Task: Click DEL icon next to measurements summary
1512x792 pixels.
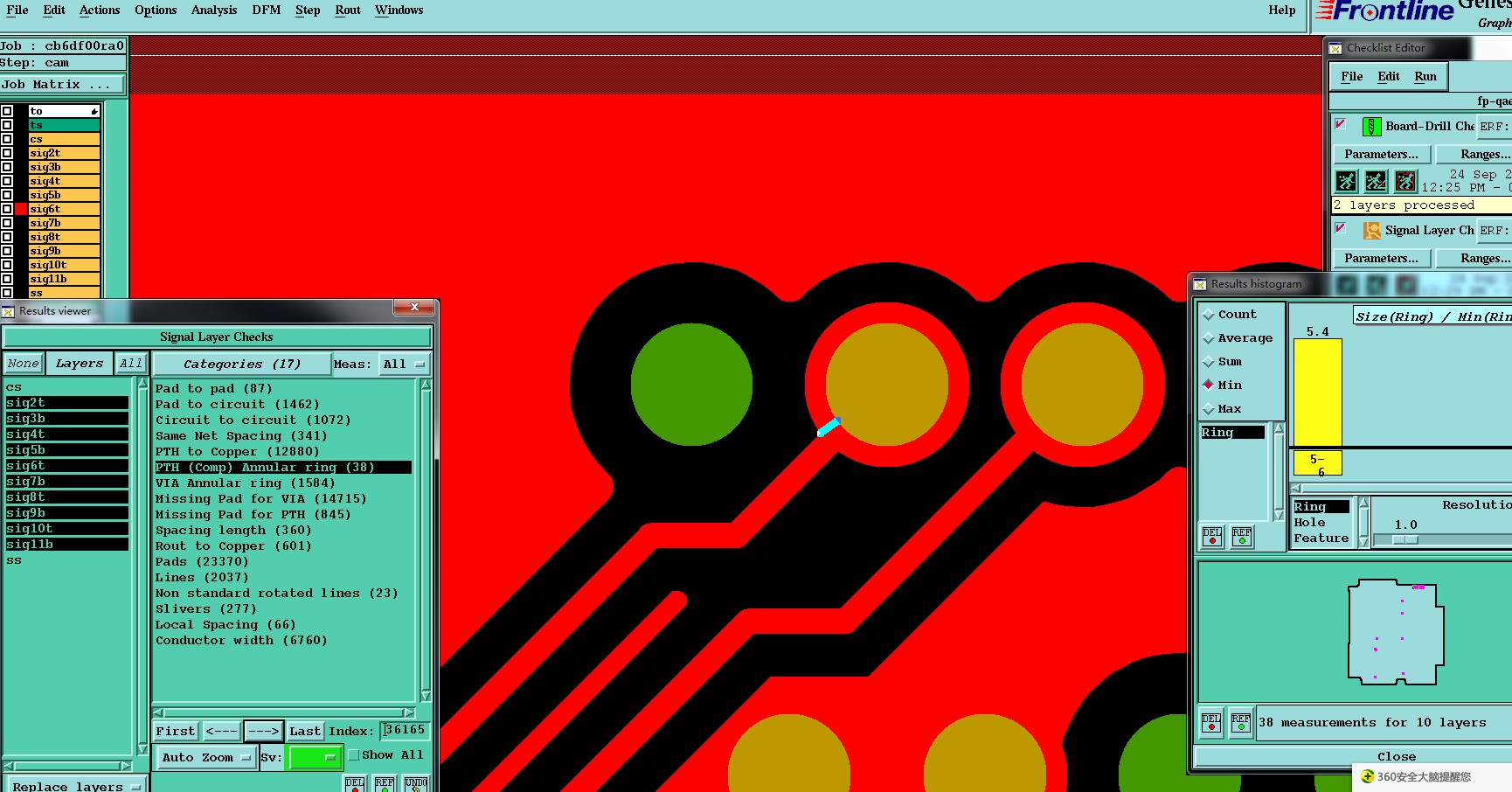Action: tap(1211, 723)
